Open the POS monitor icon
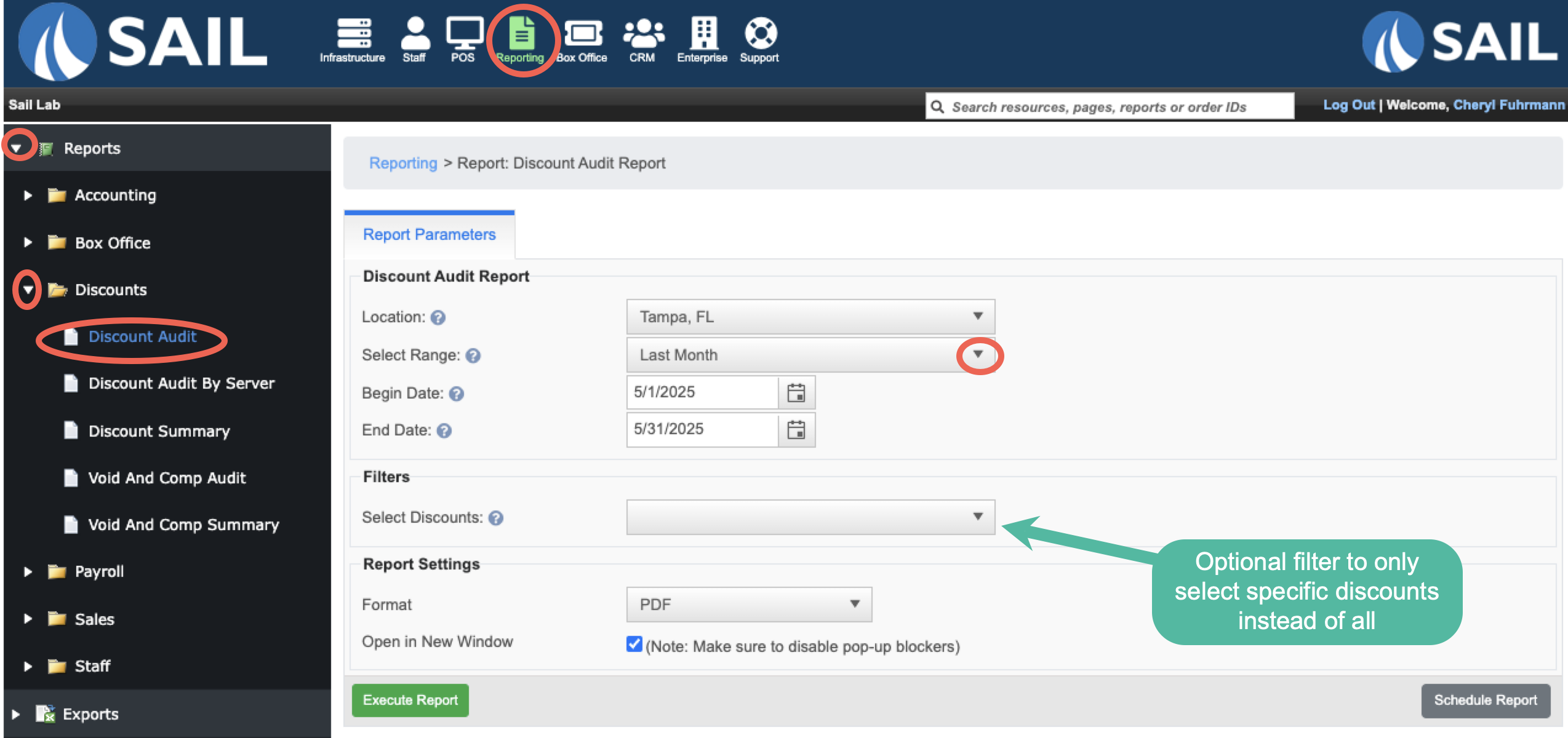Image resolution: width=1568 pixels, height=738 pixels. click(464, 33)
